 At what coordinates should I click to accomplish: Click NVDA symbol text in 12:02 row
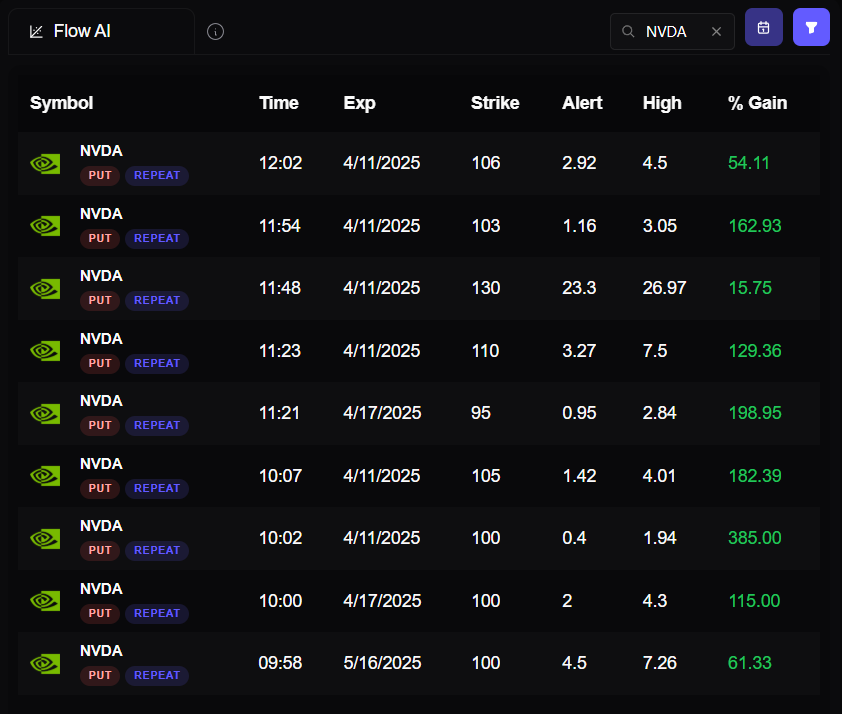[x=101, y=151]
